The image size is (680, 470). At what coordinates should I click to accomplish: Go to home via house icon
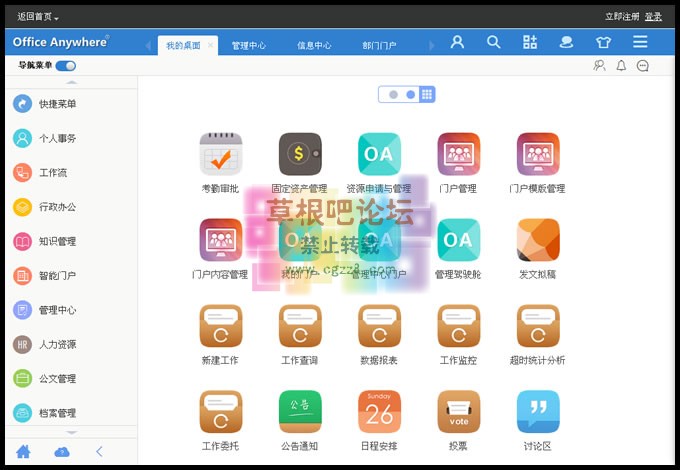coord(23,452)
